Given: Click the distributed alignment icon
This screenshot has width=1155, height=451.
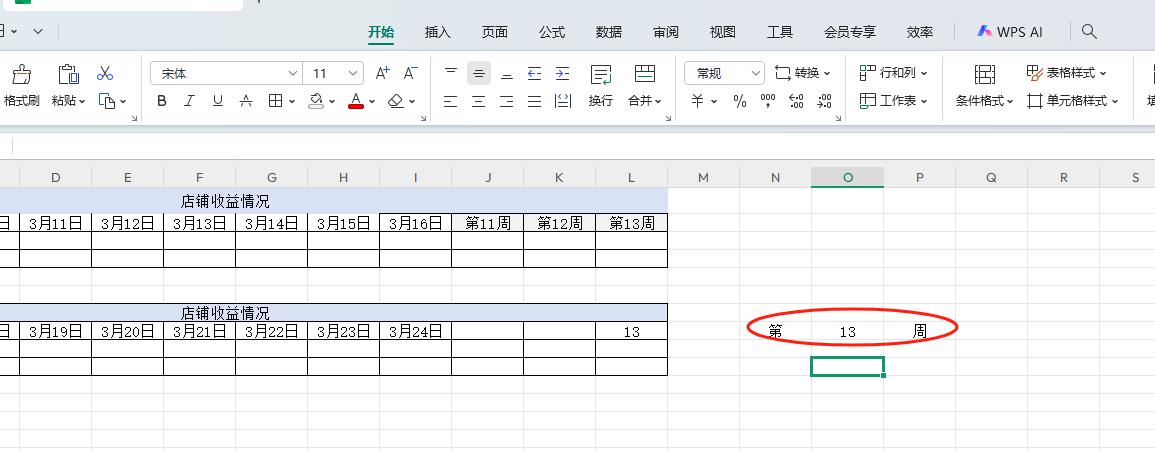Looking at the screenshot, I should click(563, 102).
